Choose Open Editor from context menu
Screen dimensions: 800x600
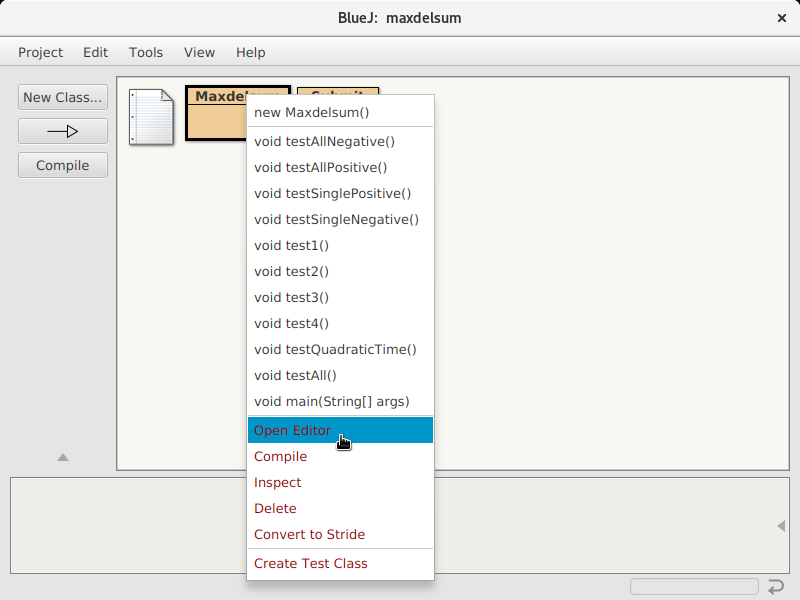tap(340, 430)
